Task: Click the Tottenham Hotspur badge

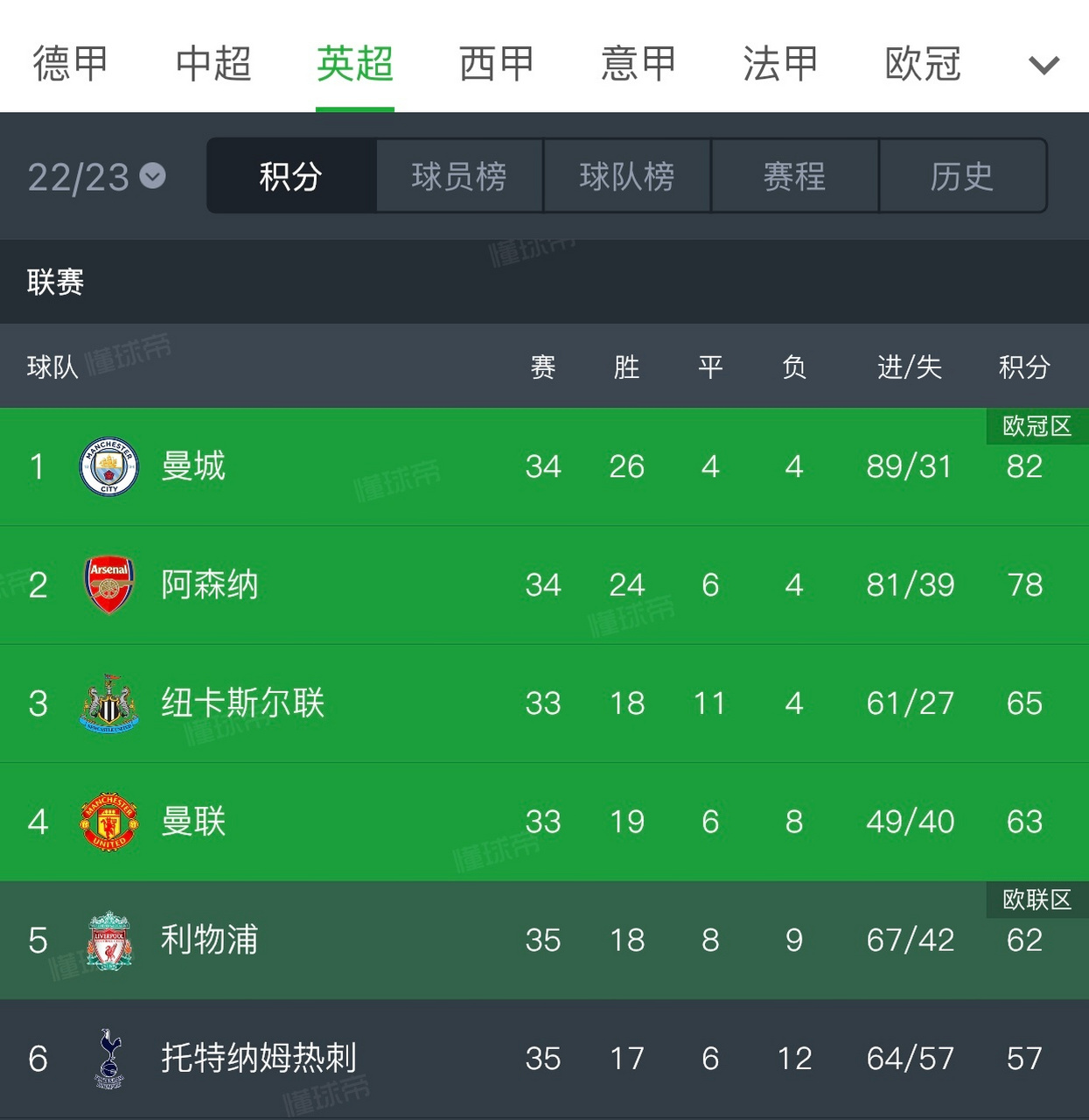Action: pyautogui.click(x=108, y=1059)
